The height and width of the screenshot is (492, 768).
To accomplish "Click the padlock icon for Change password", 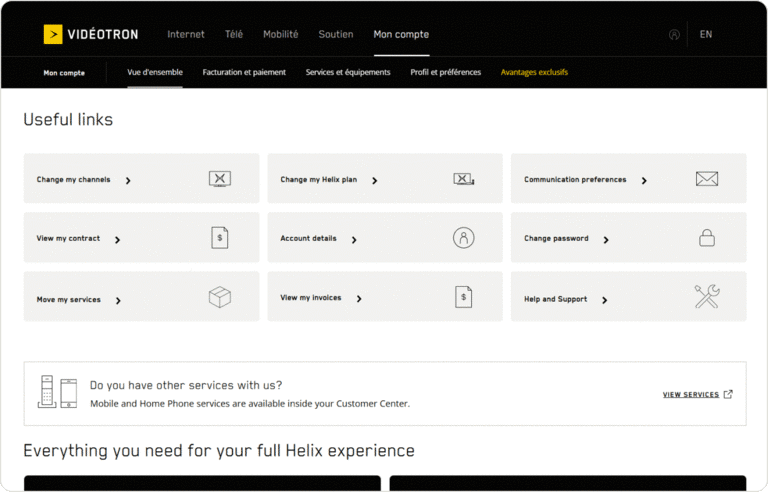I will tap(707, 238).
